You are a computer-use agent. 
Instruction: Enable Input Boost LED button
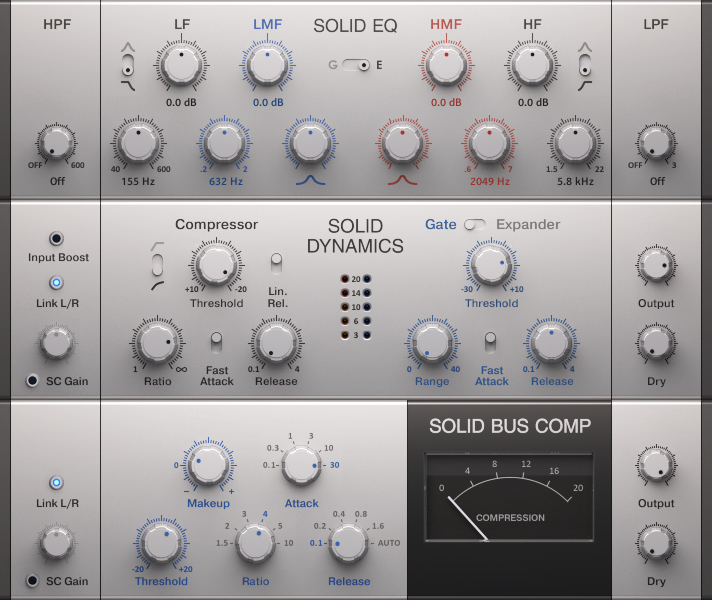pyautogui.click(x=56, y=238)
